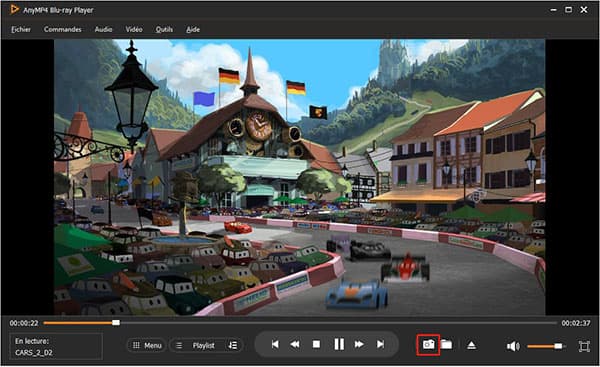
Task: Toggle fullscreen mode icon
Action: coord(584,346)
